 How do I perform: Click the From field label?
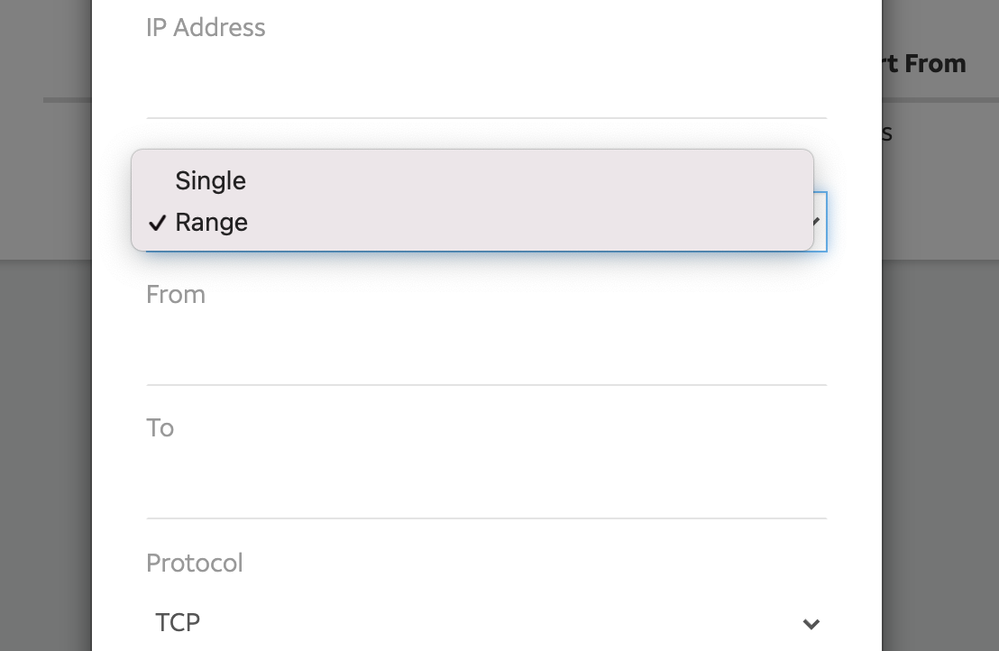[176, 295]
